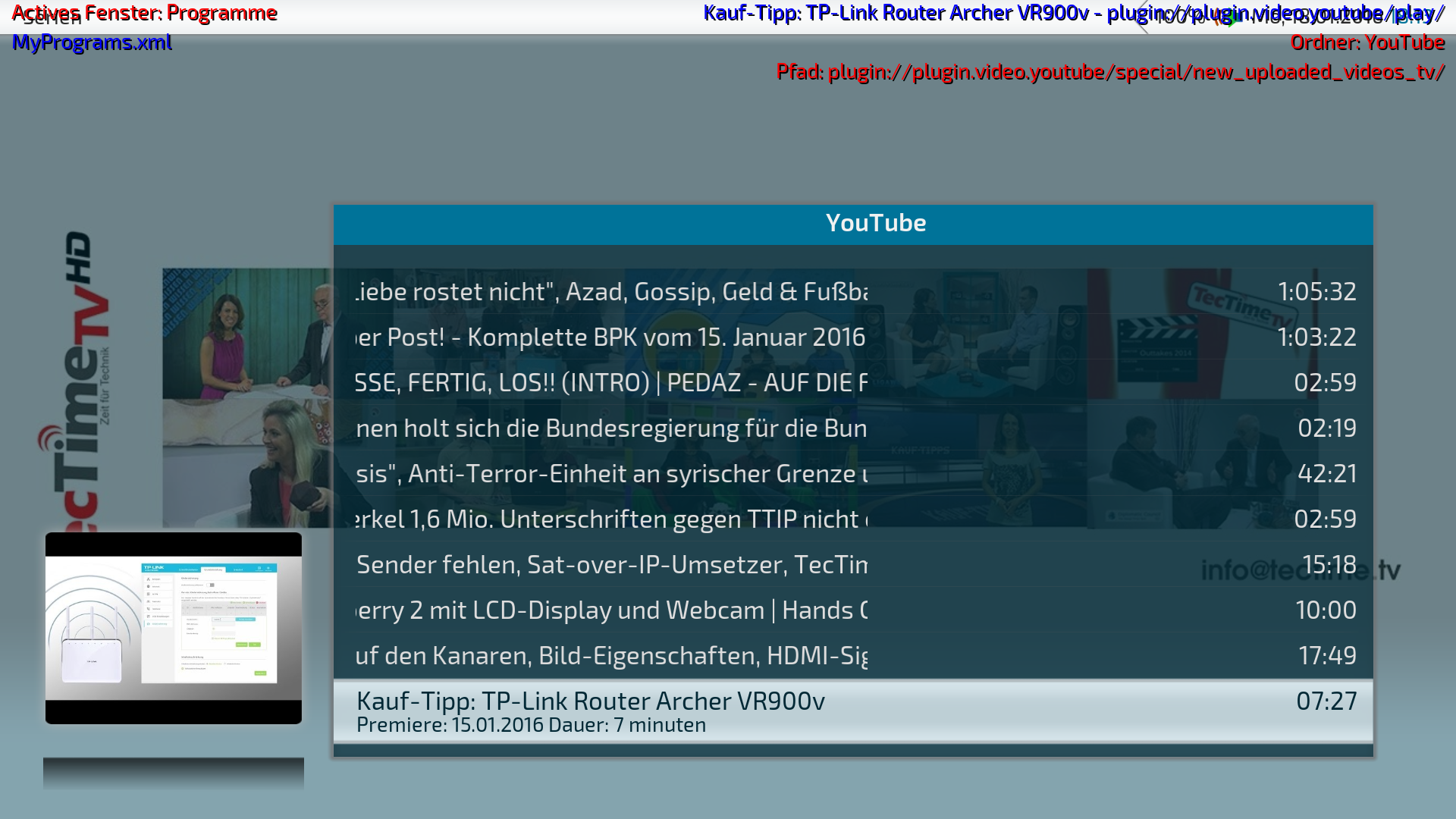The height and width of the screenshot is (819, 1456).
Task: Click duration 1:03:22 in the list
Action: pyautogui.click(x=1316, y=337)
